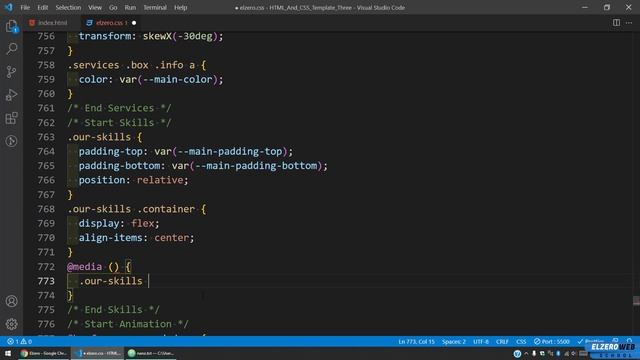640x360 pixels.
Task: Open the Source Control view
Action: coord(11,72)
